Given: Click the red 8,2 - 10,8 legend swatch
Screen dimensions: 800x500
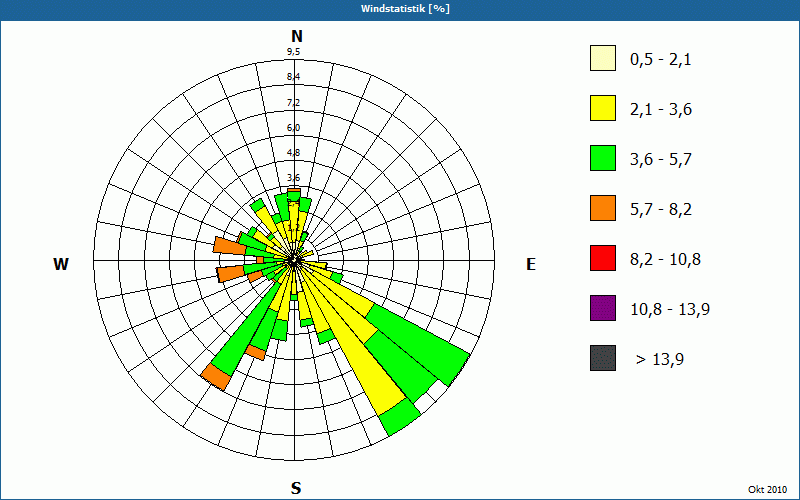Looking at the screenshot, I should point(603,258).
